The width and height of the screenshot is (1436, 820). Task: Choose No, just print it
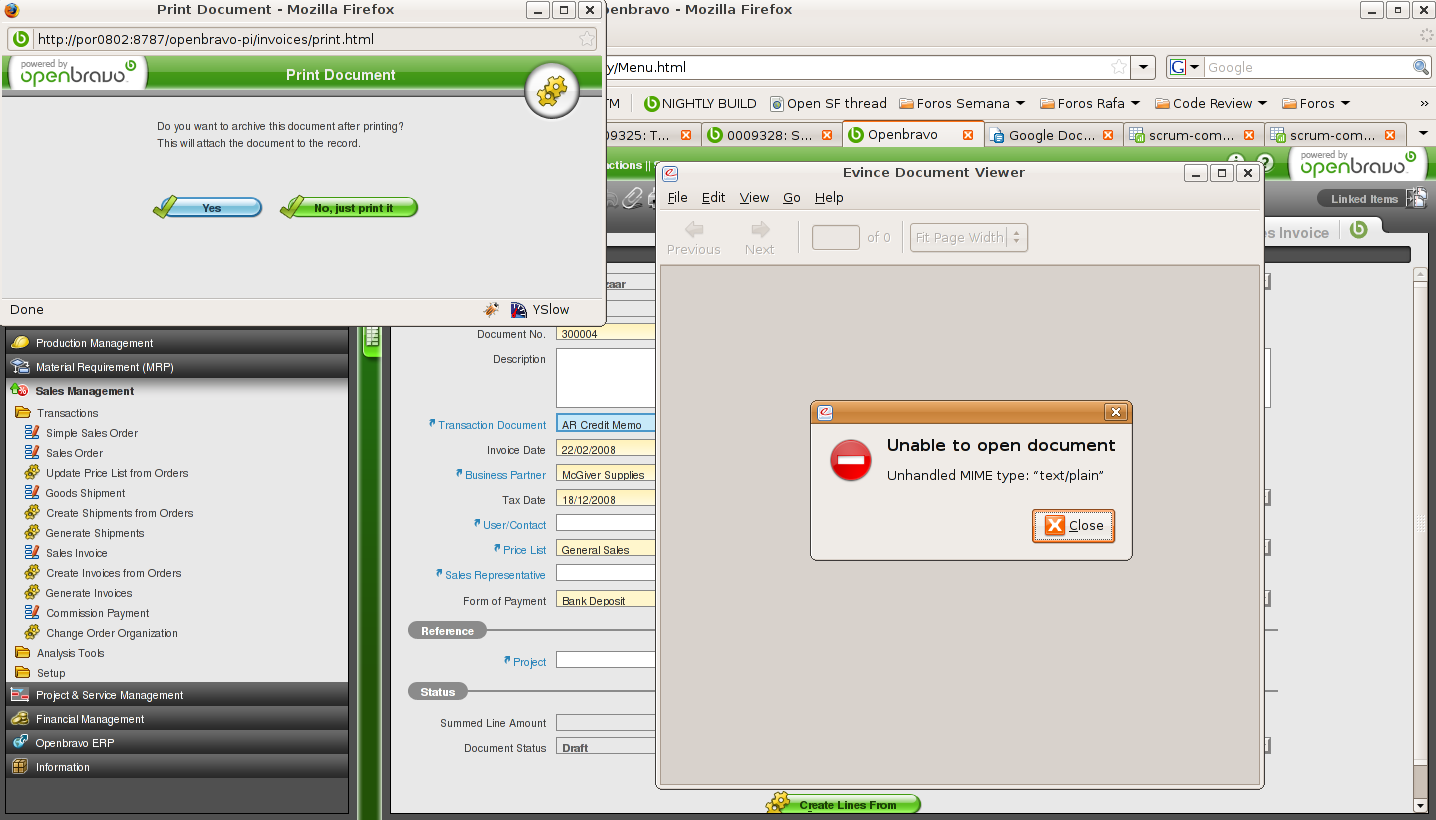pos(349,207)
